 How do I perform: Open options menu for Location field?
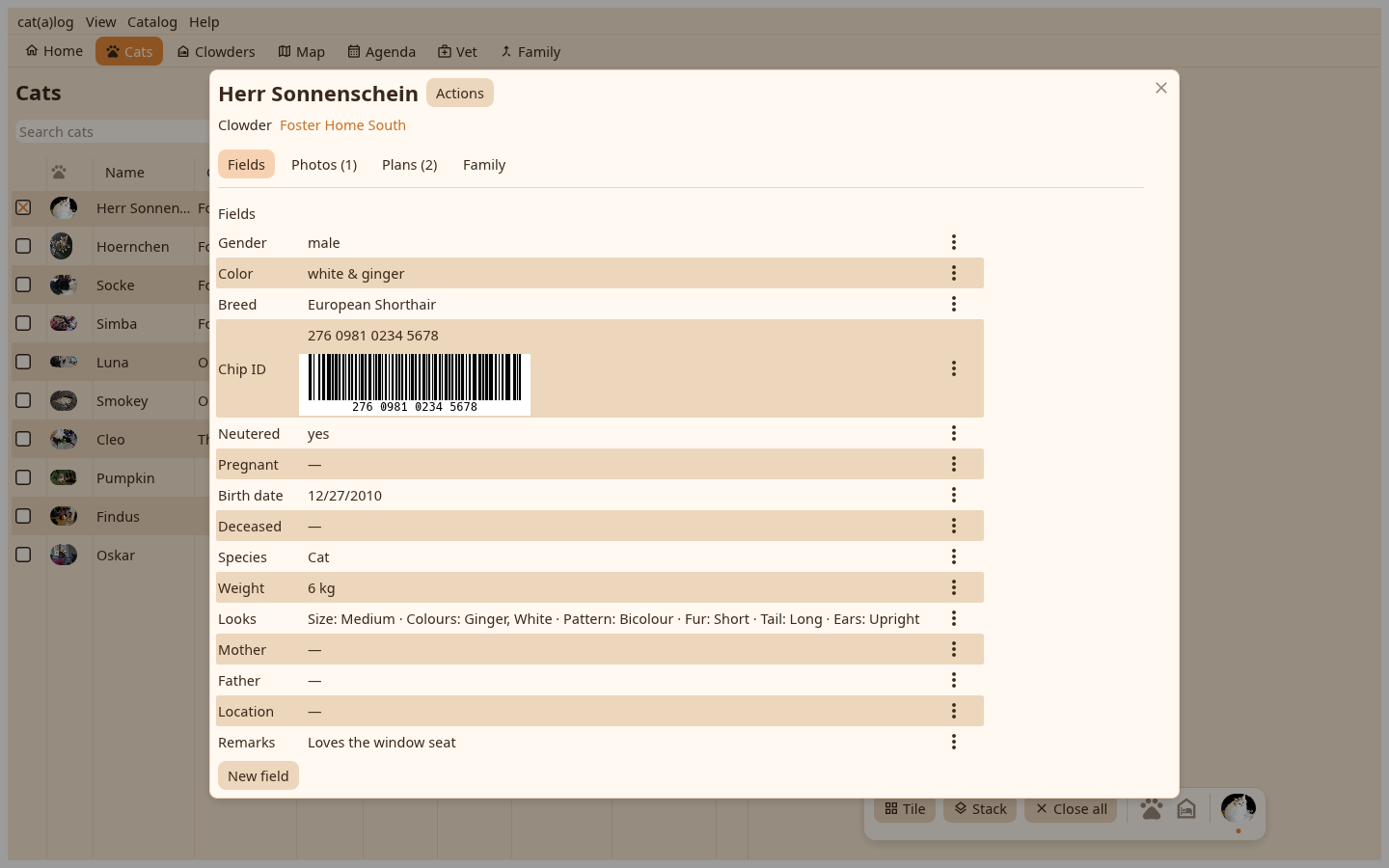click(953, 711)
